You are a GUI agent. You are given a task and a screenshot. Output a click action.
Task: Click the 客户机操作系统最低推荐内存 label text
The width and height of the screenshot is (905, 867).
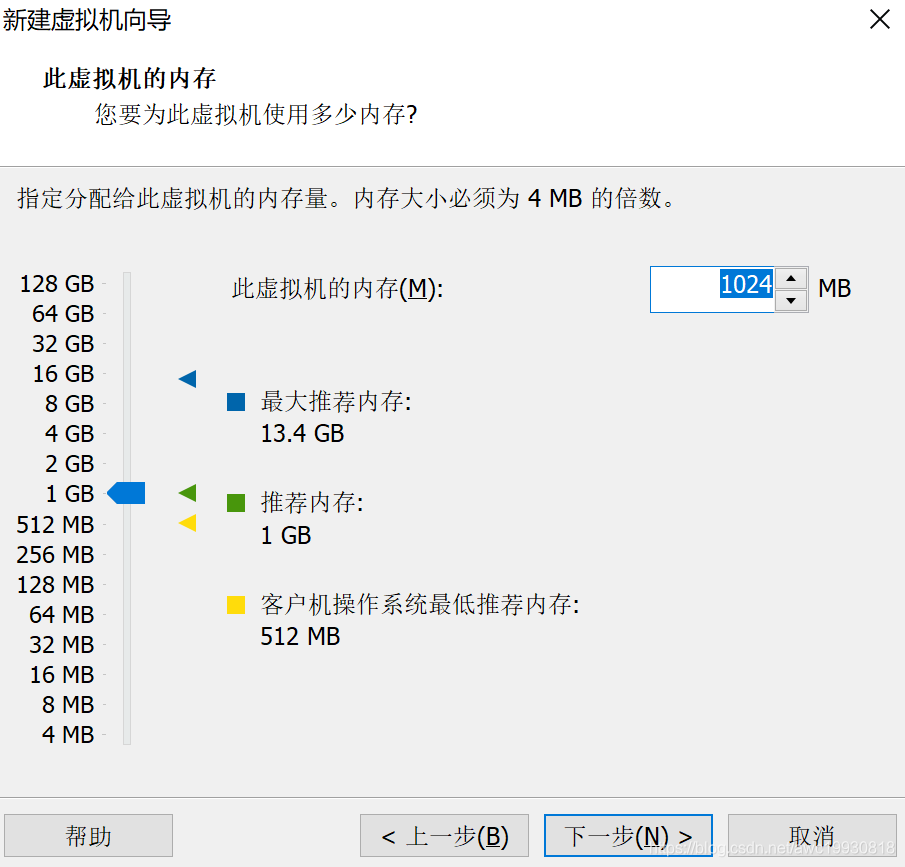pos(420,604)
